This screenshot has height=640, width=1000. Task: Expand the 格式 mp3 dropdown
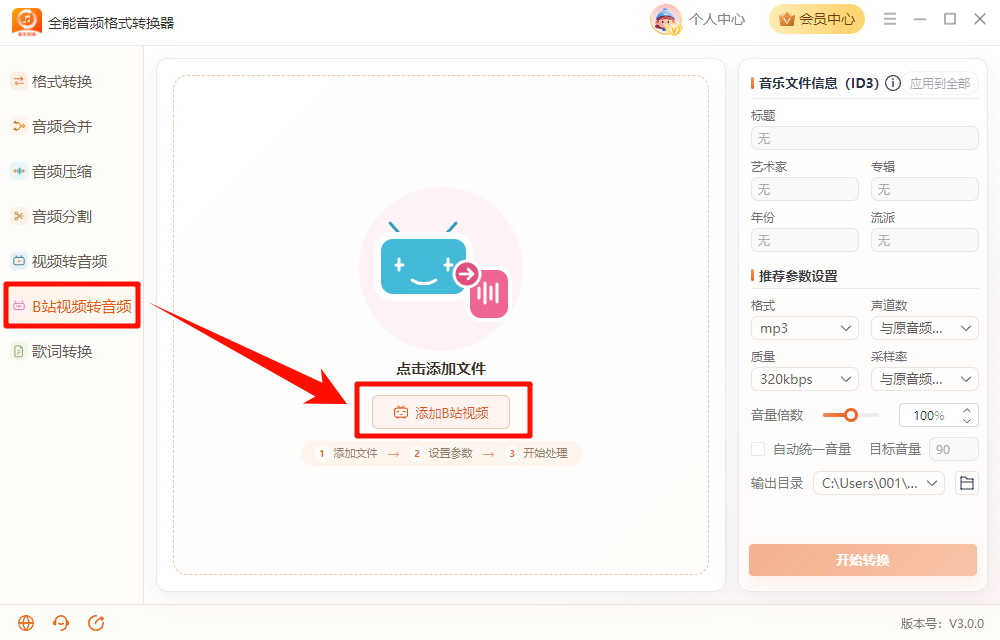[x=805, y=328]
